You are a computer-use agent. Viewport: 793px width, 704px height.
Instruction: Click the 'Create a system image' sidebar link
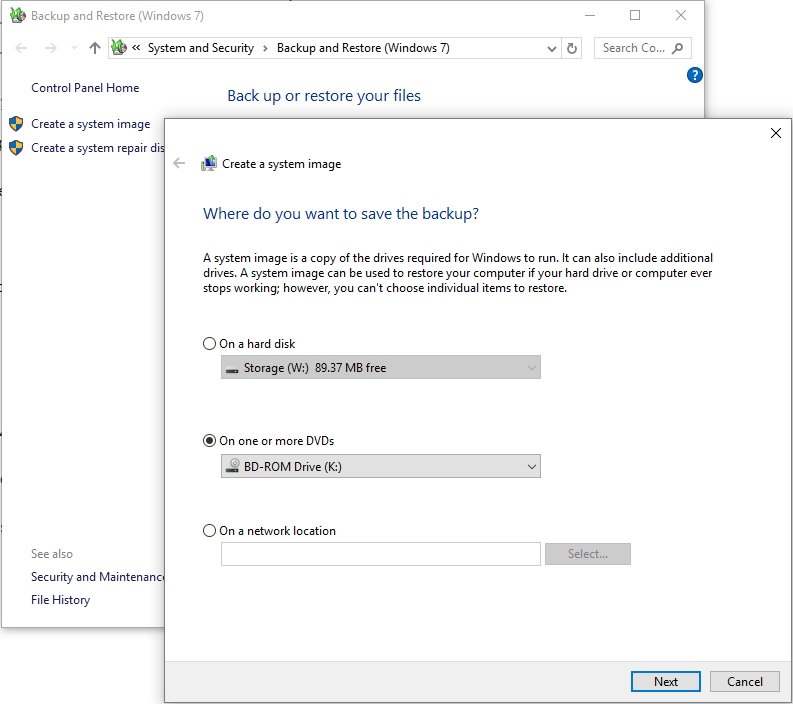pos(91,124)
